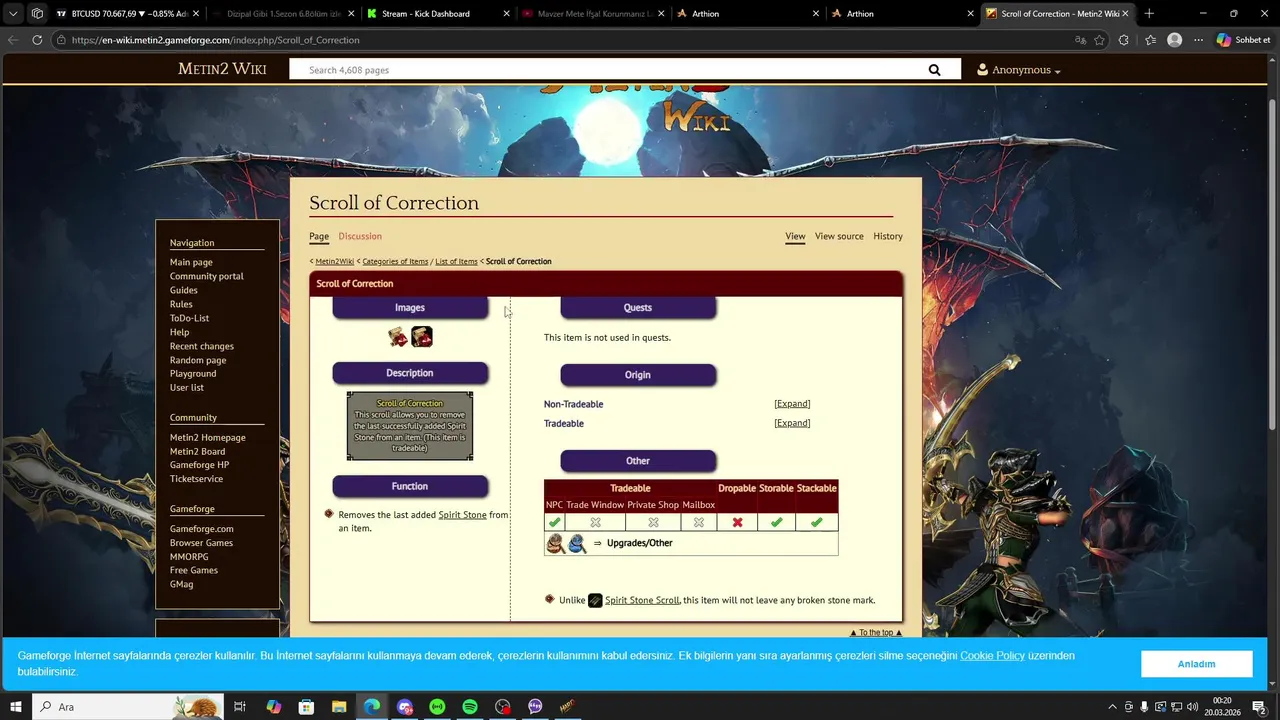Jump back using To the top link
The height and width of the screenshot is (720, 1280).
[876, 632]
